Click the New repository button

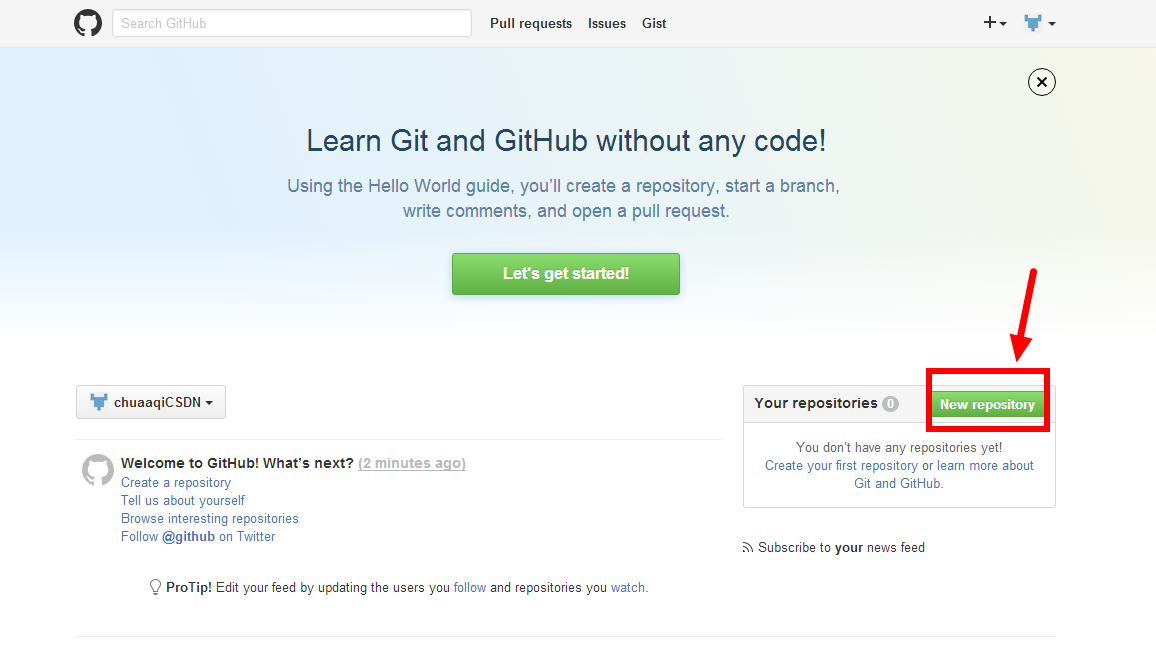coord(987,404)
